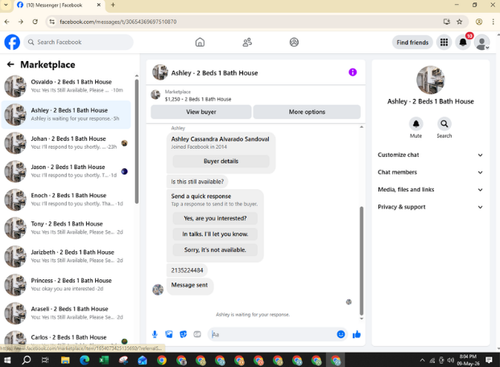The width and height of the screenshot is (500, 367).
Task: Open Osvaldo - 2 Beds 1 Bath House chat
Action: [x=66, y=86]
